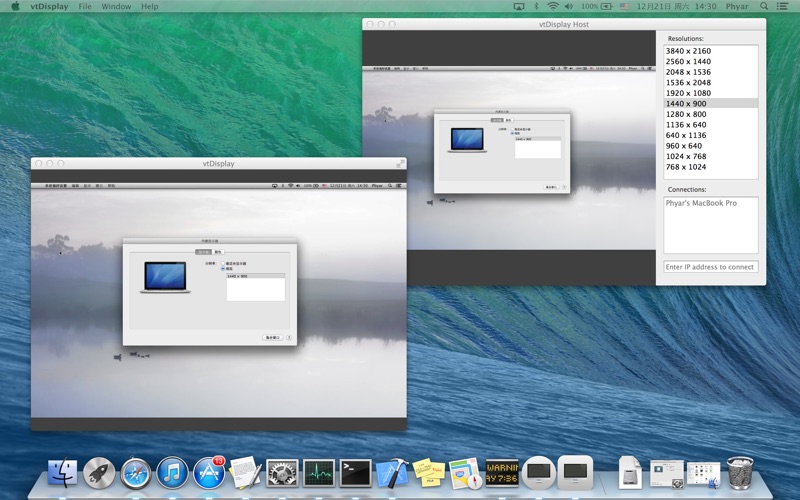The image size is (800, 500).
Task: Open the App Store with update badge
Action: pos(209,473)
